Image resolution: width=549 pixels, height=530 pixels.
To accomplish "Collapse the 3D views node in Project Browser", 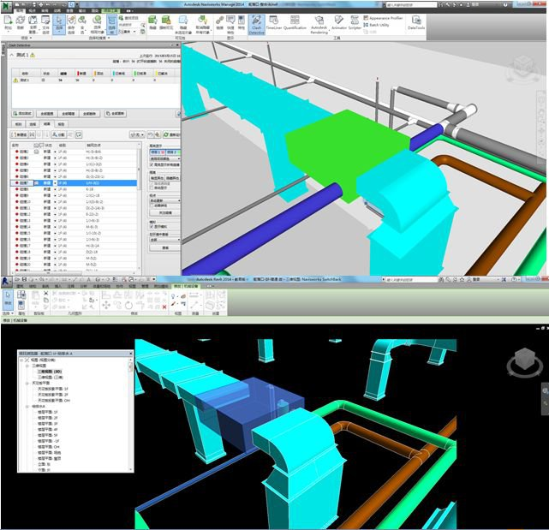I will click(x=27, y=366).
